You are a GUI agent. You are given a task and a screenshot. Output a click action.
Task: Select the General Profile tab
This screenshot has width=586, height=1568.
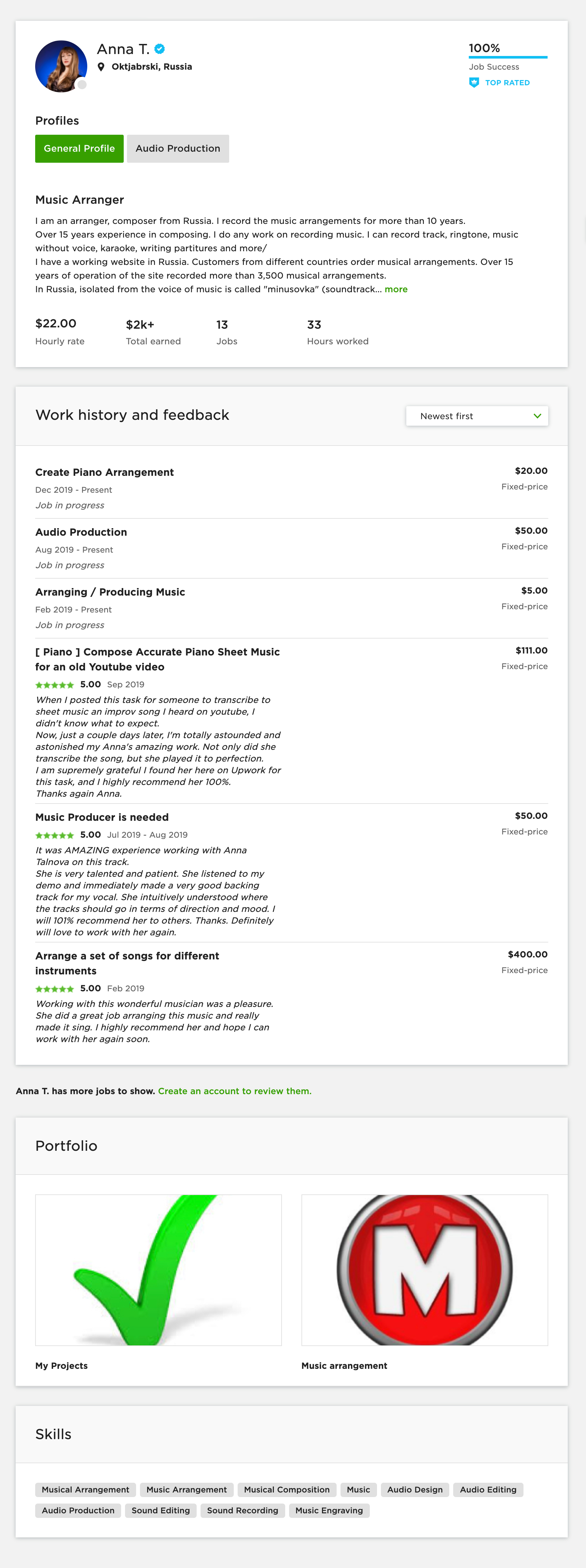tap(79, 148)
